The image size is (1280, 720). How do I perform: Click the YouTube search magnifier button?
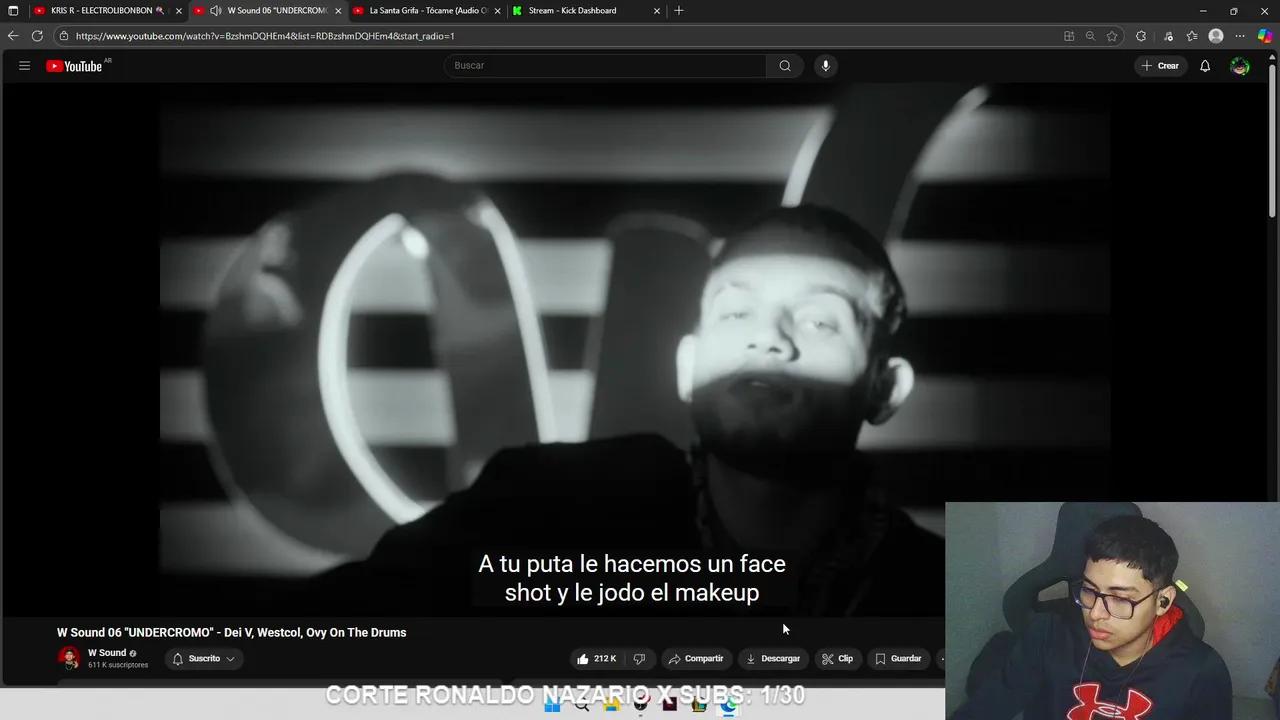click(785, 66)
